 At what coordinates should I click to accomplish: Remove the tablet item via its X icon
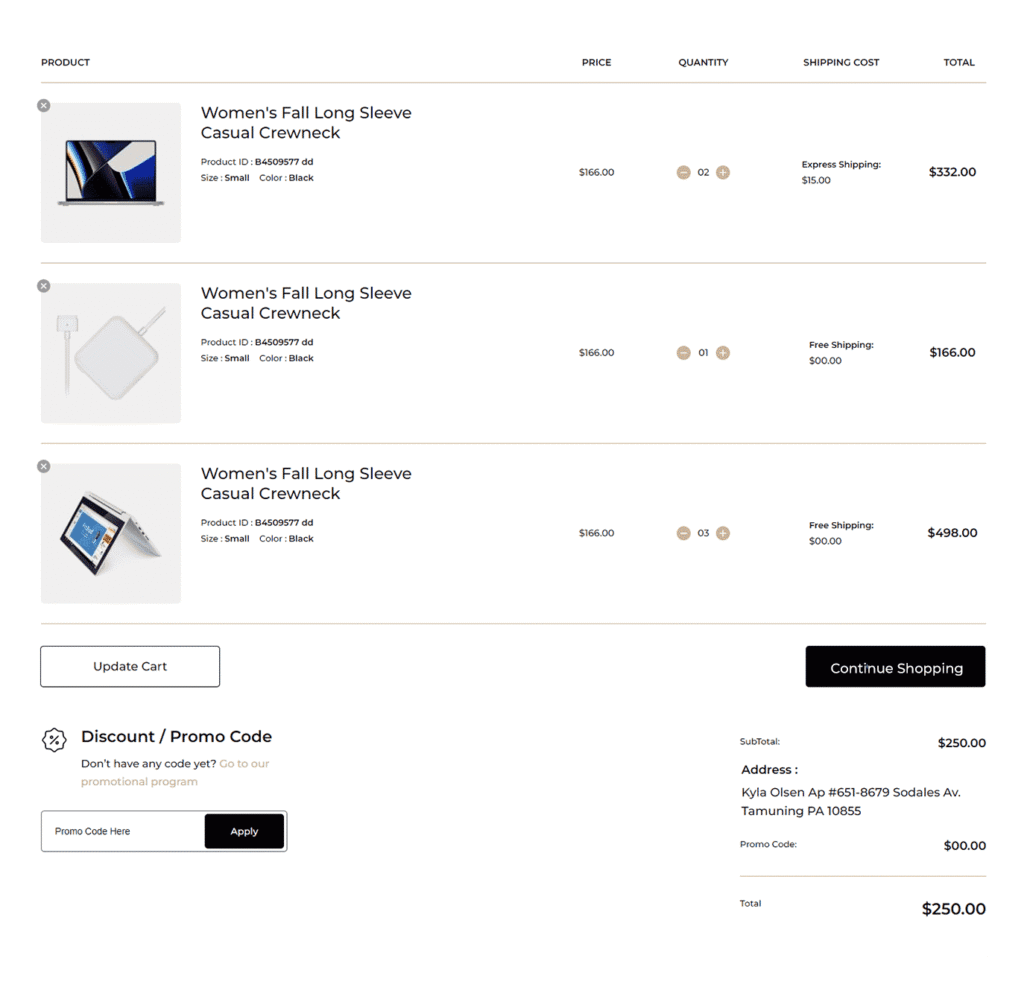click(43, 466)
